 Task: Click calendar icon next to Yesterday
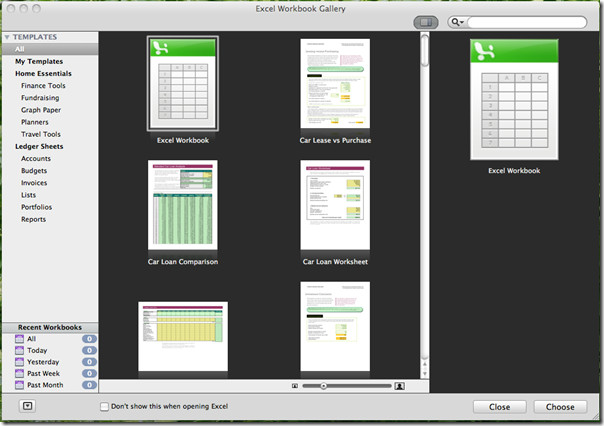coord(19,362)
